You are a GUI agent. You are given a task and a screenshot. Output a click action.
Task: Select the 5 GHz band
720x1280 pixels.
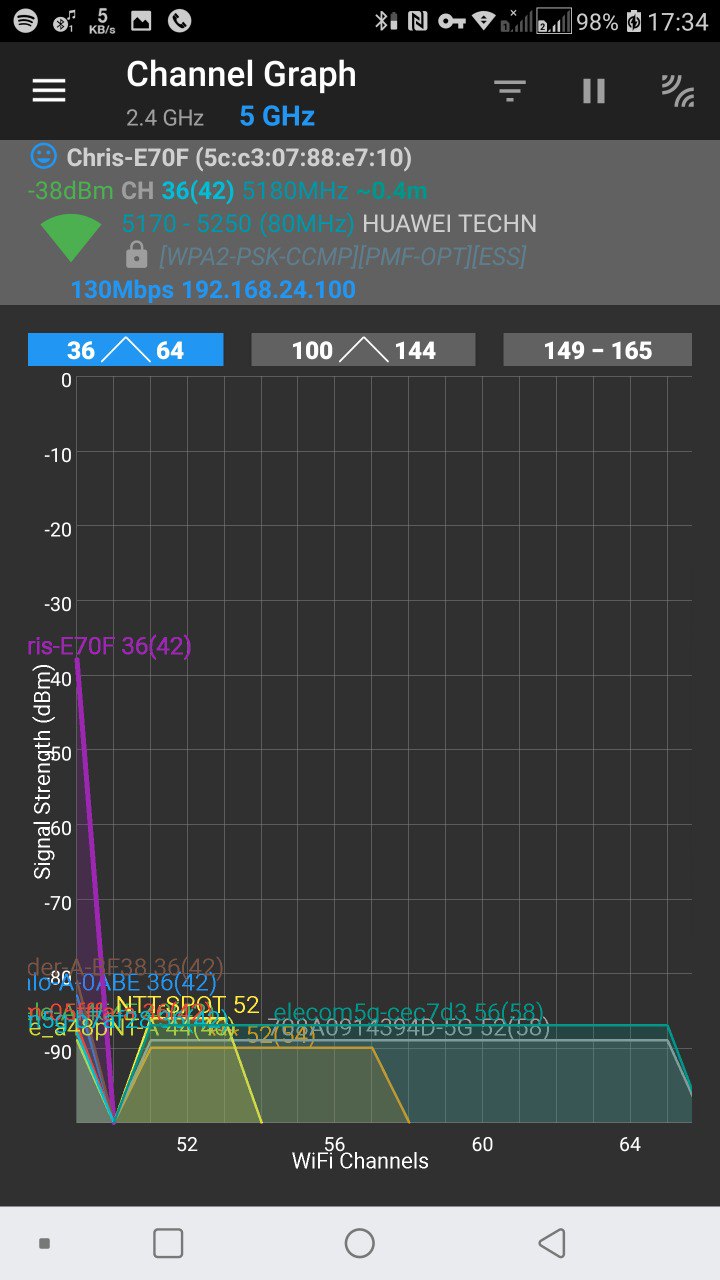click(277, 117)
